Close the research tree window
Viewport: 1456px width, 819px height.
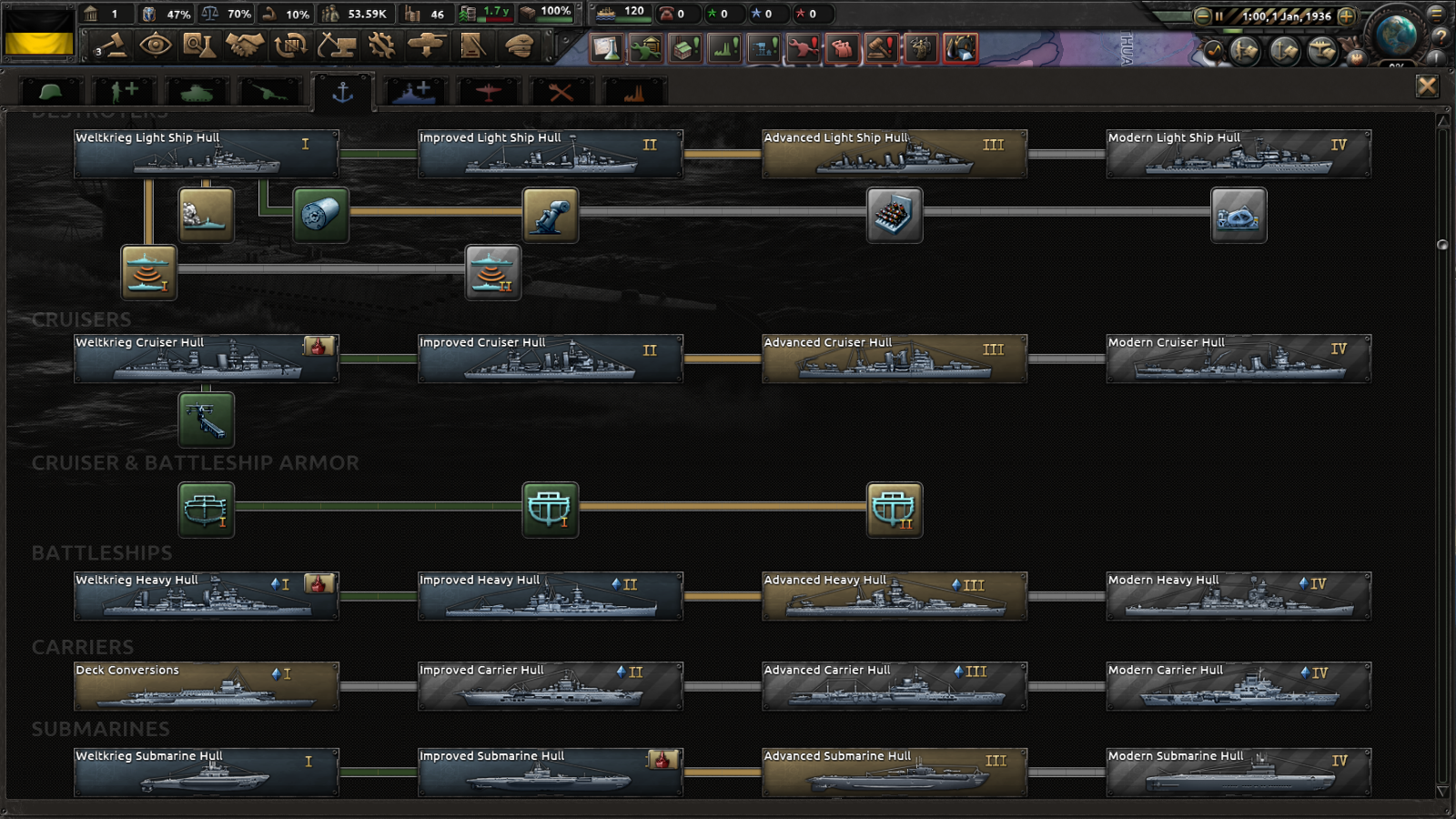[1426, 86]
